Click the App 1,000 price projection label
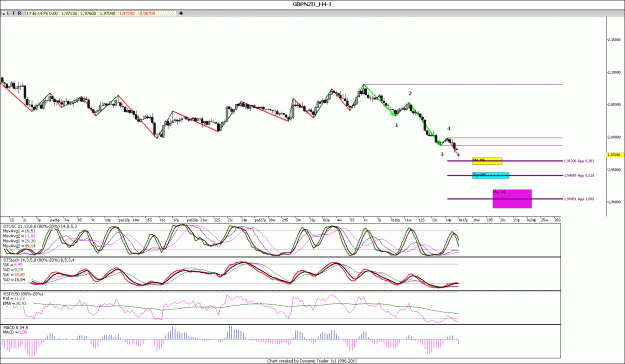This screenshot has height=364, width=625. [579, 199]
